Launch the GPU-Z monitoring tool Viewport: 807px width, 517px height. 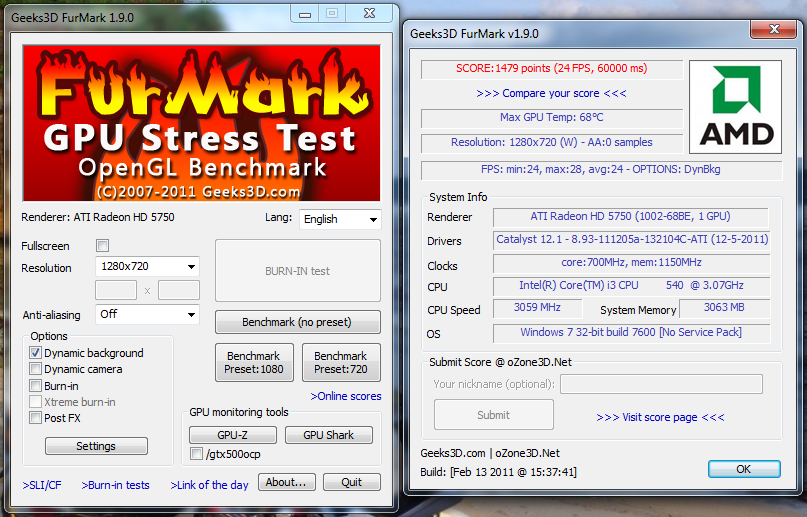pos(233,435)
